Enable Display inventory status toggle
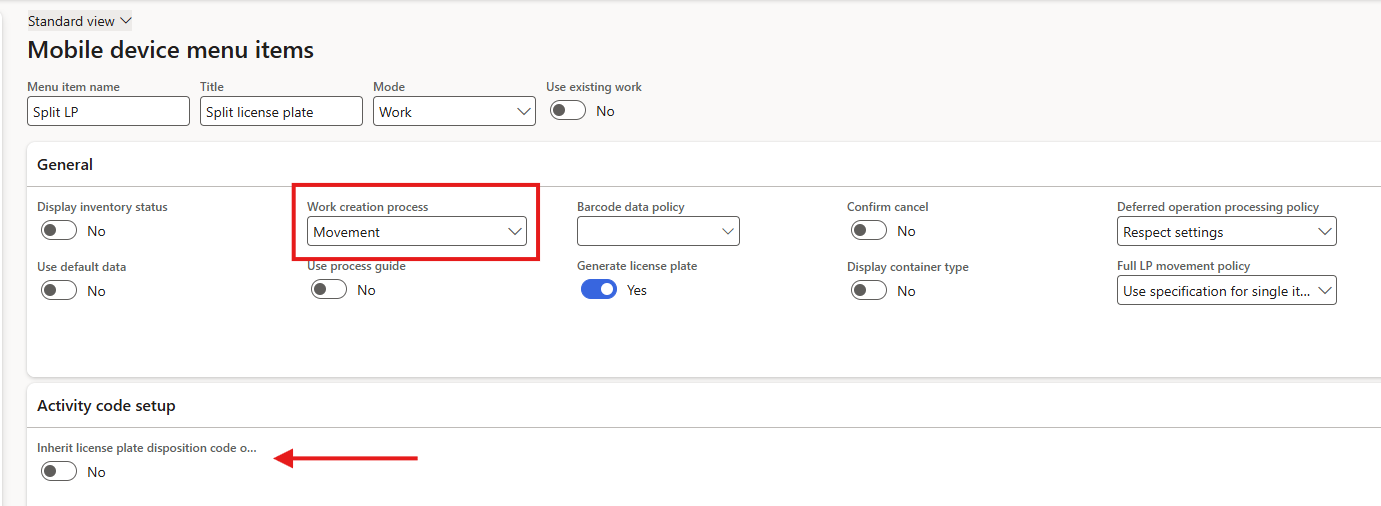Screen dimensions: 1381x506 59,231
